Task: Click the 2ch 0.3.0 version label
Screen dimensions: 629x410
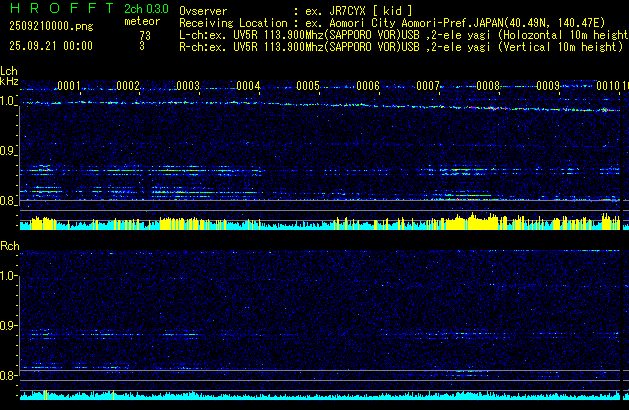Action: click(x=145, y=8)
